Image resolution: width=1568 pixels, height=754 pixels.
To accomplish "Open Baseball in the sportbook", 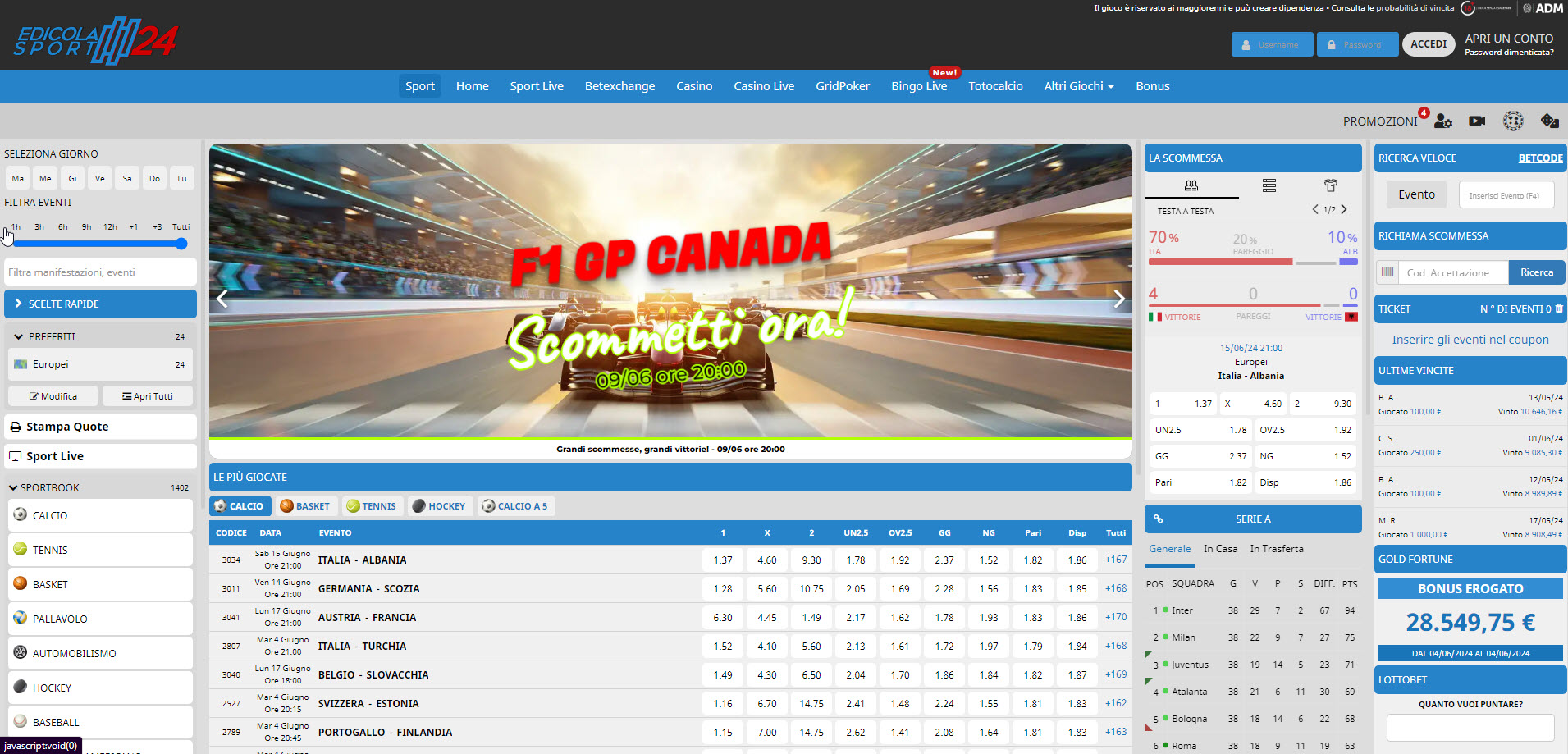I will pyautogui.click(x=100, y=722).
